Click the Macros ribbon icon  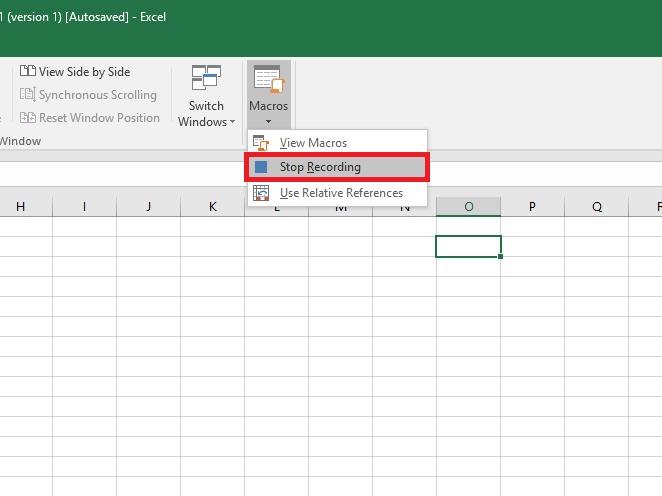[269, 79]
